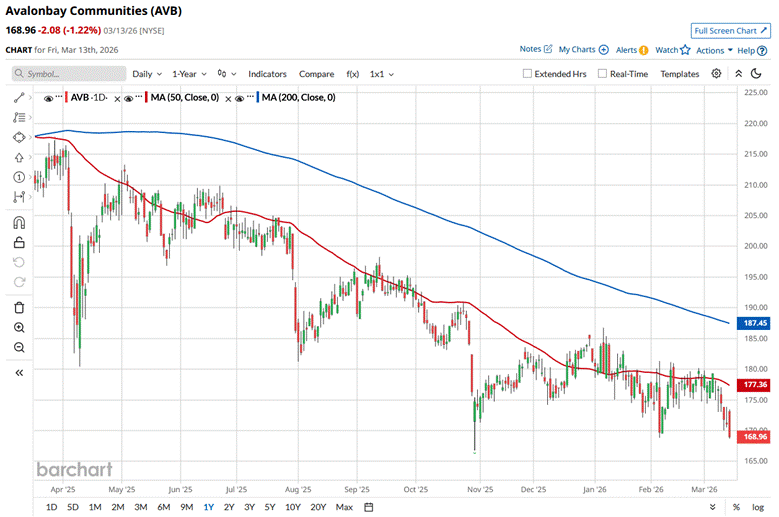Screen dimensions: 779x517
Task: Open the 1x1 grid layout dropdown
Action: [382, 74]
